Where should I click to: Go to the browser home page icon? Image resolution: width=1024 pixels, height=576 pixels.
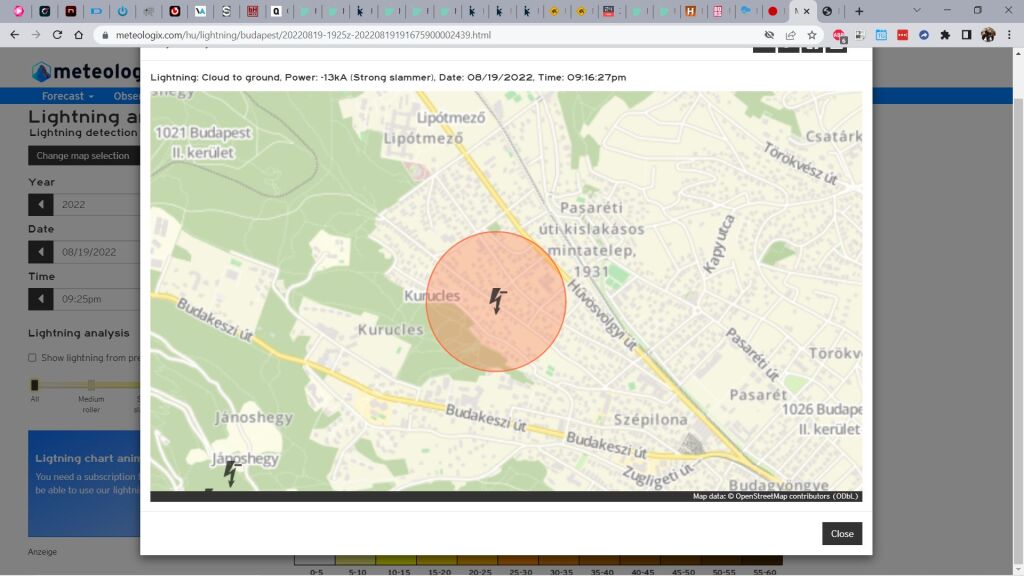[x=79, y=35]
